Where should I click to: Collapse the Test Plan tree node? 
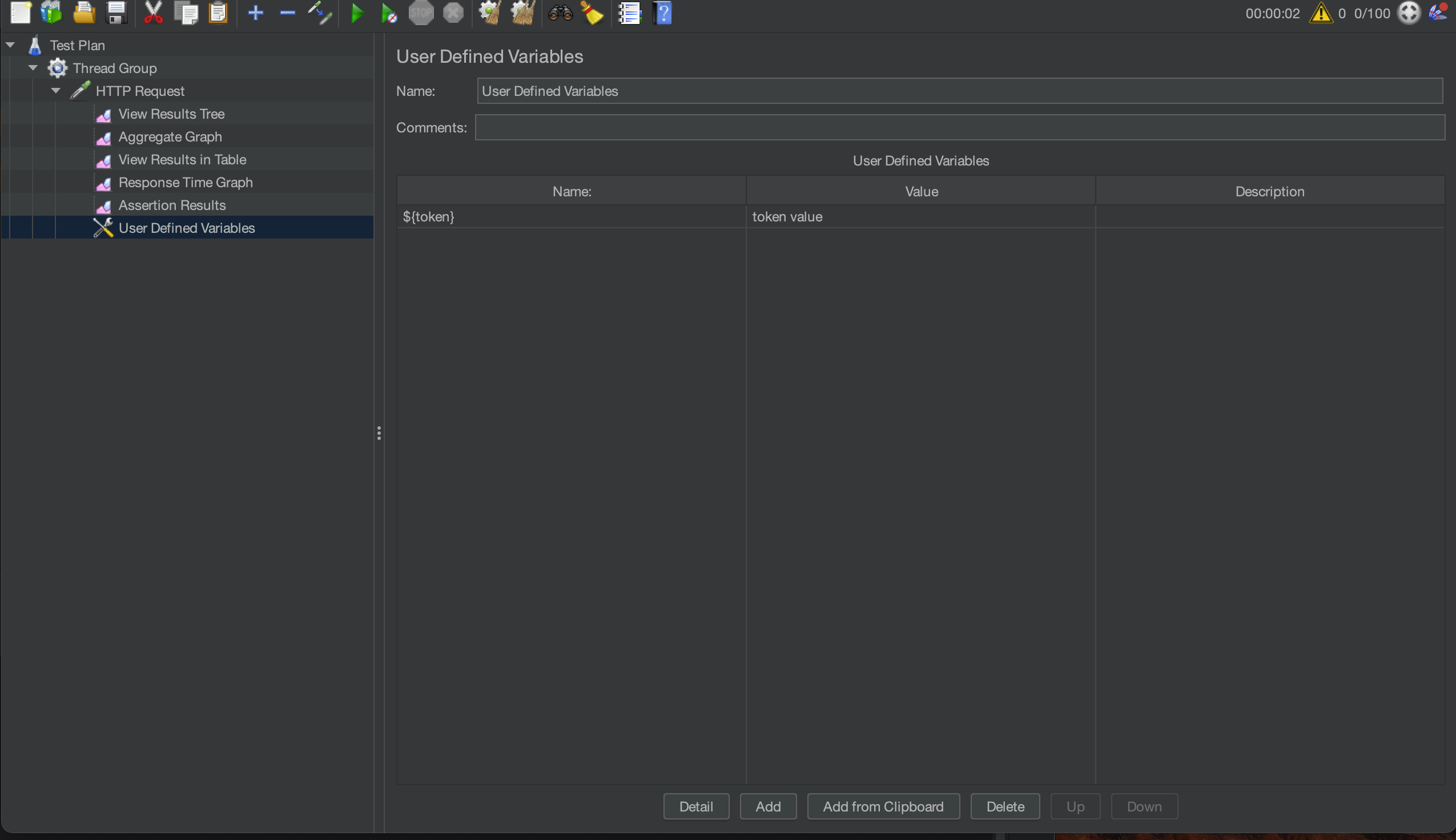pyautogui.click(x=10, y=45)
